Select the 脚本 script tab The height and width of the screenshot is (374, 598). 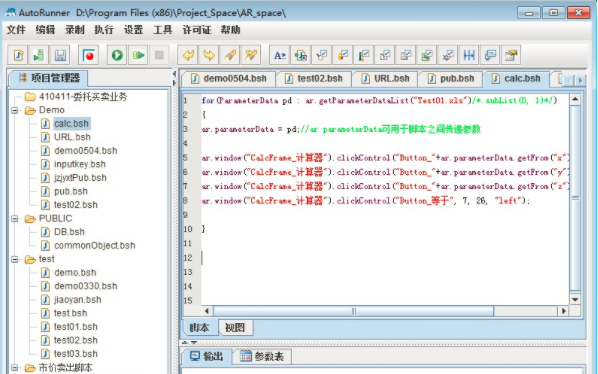click(199, 328)
